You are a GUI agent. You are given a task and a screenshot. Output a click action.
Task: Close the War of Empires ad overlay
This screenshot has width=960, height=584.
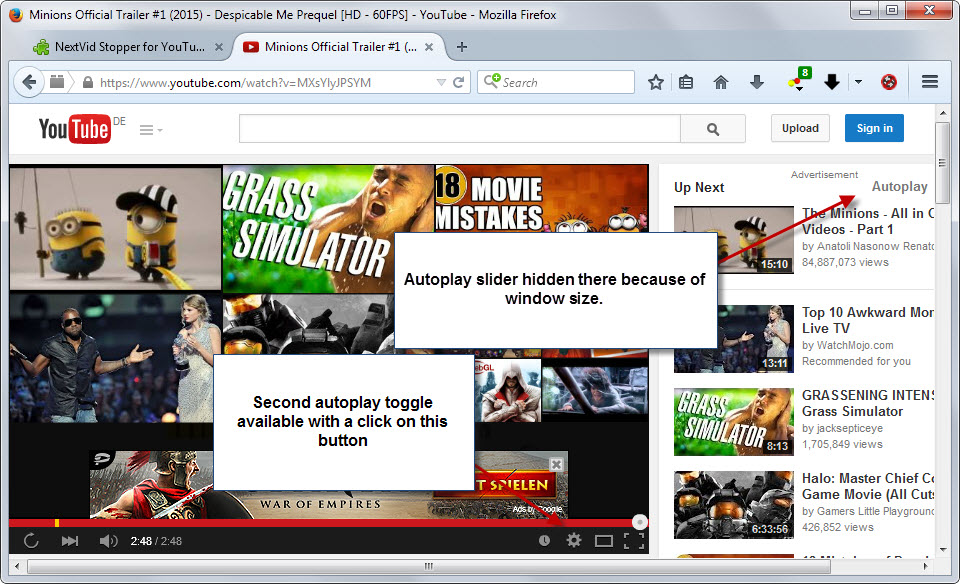coord(557,465)
